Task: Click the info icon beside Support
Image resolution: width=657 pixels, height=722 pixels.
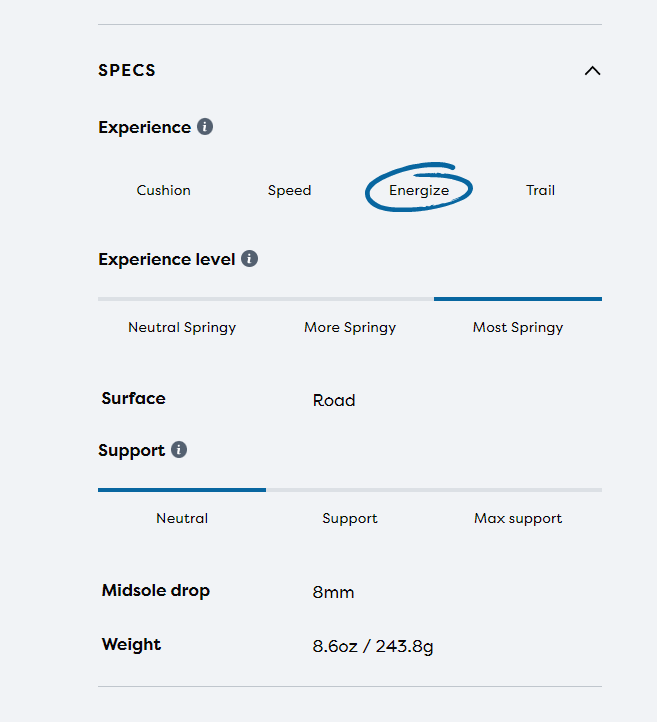Action: [179, 450]
